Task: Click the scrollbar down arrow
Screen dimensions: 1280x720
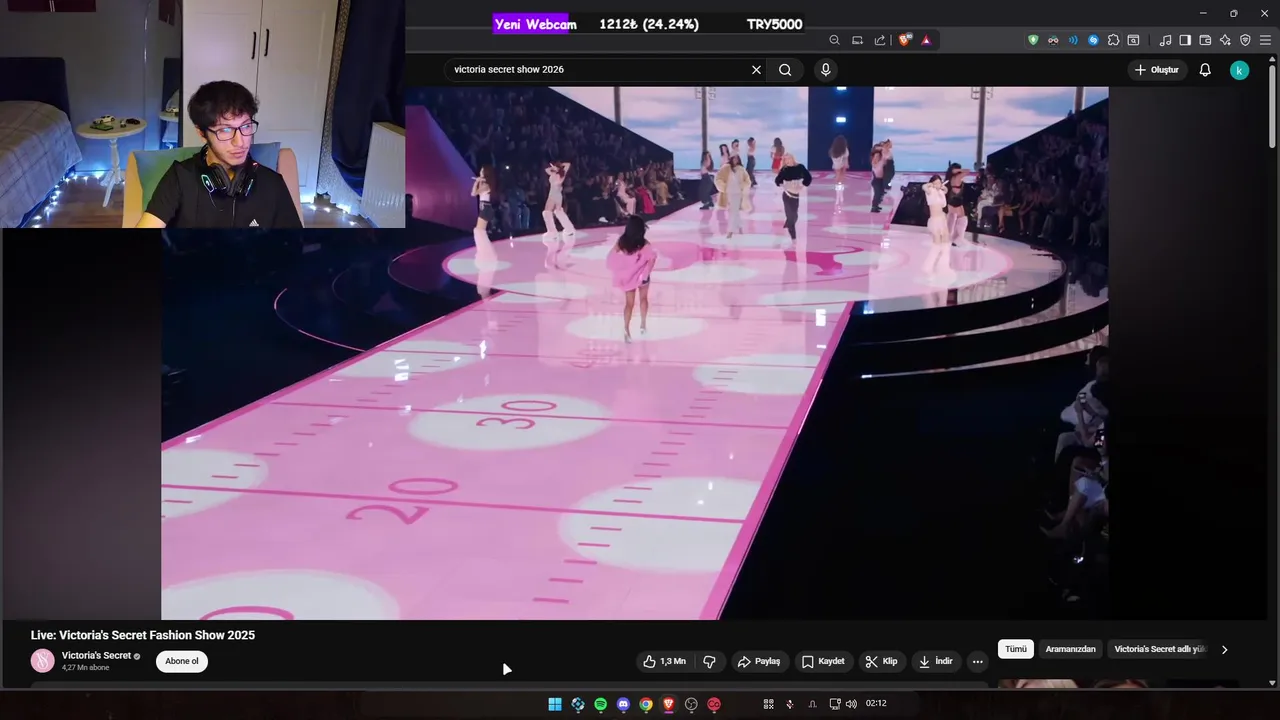Action: pos(1272,683)
